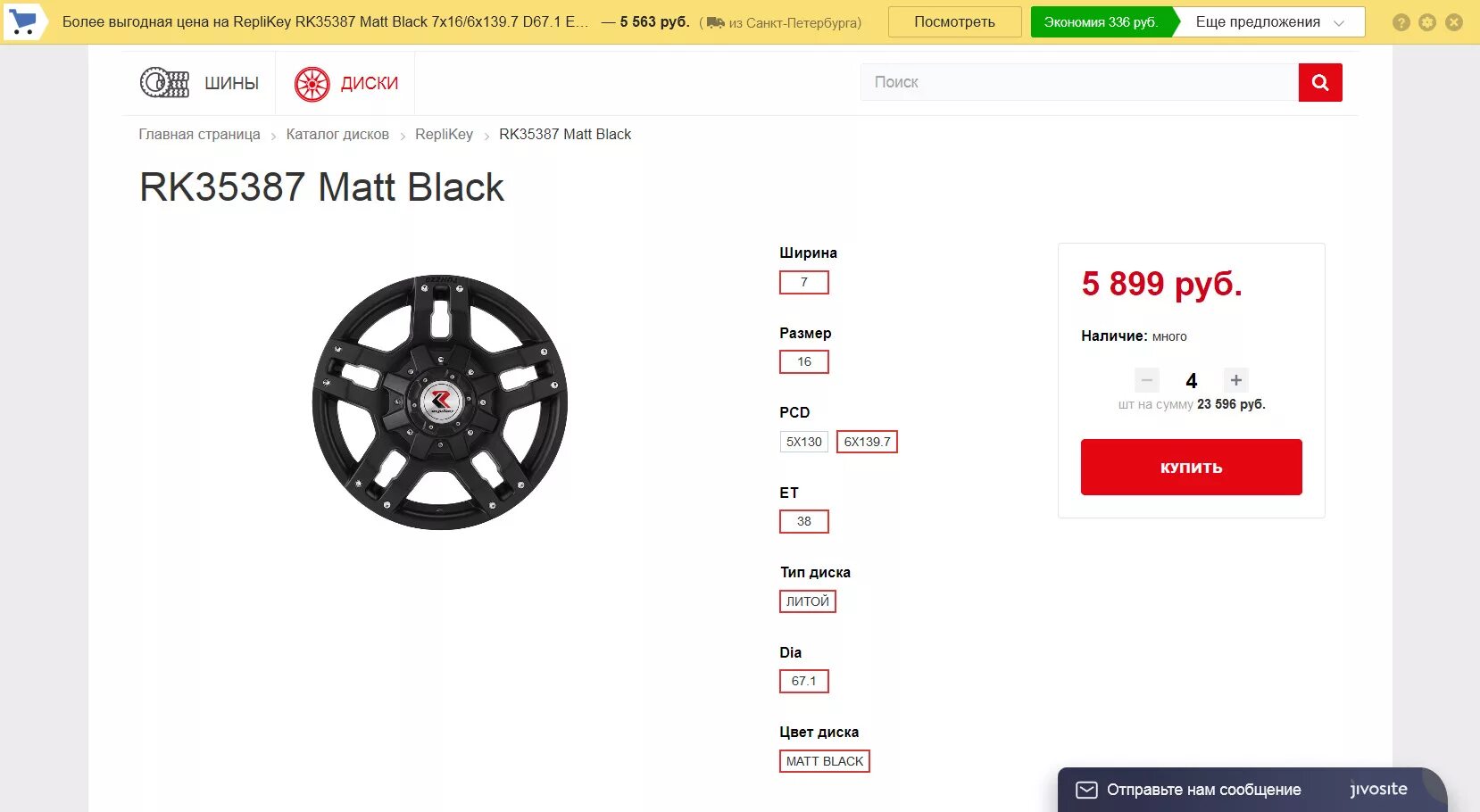Close the yellow price comparison bar
This screenshot has height=812, width=1480.
pyautogui.click(x=1454, y=22)
